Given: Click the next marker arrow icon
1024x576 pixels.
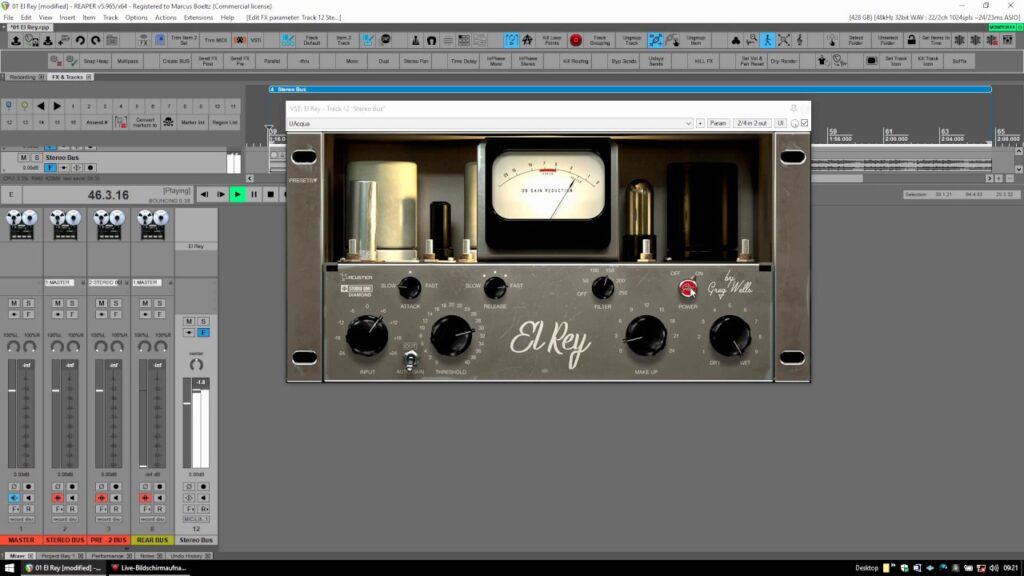Looking at the screenshot, I should [57, 106].
